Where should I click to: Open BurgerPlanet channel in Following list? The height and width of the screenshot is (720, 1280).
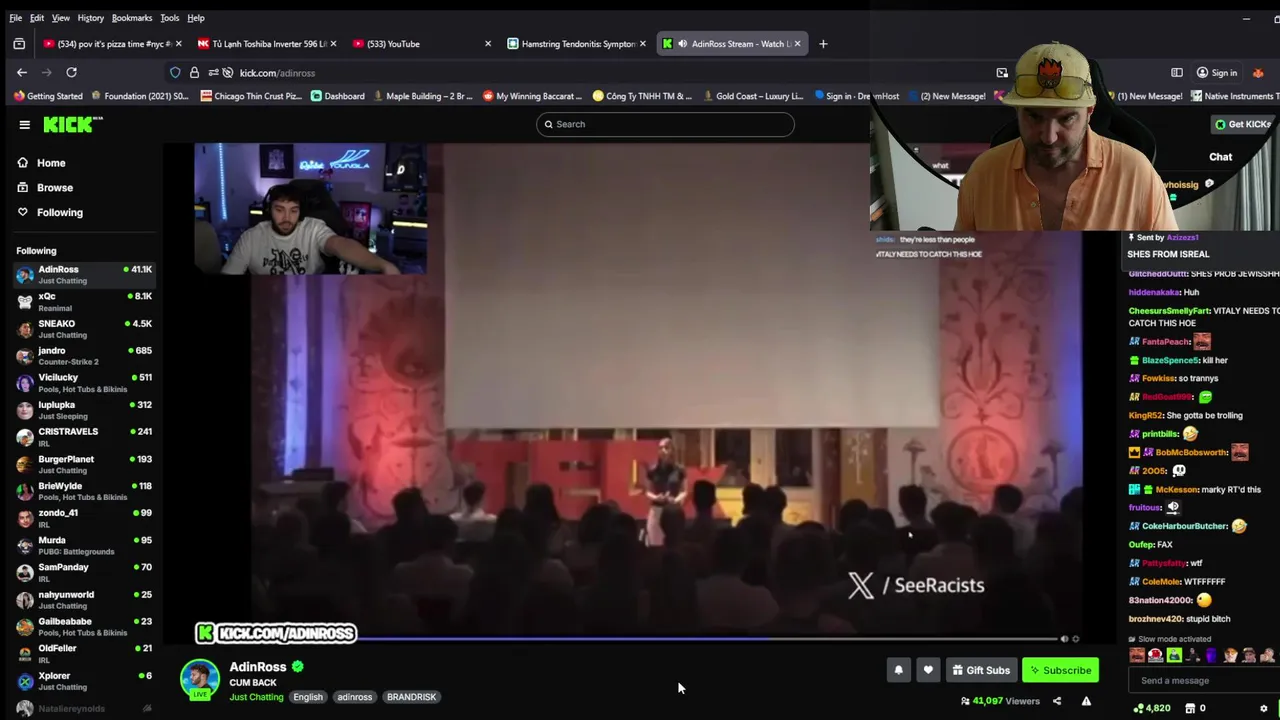coord(85,464)
